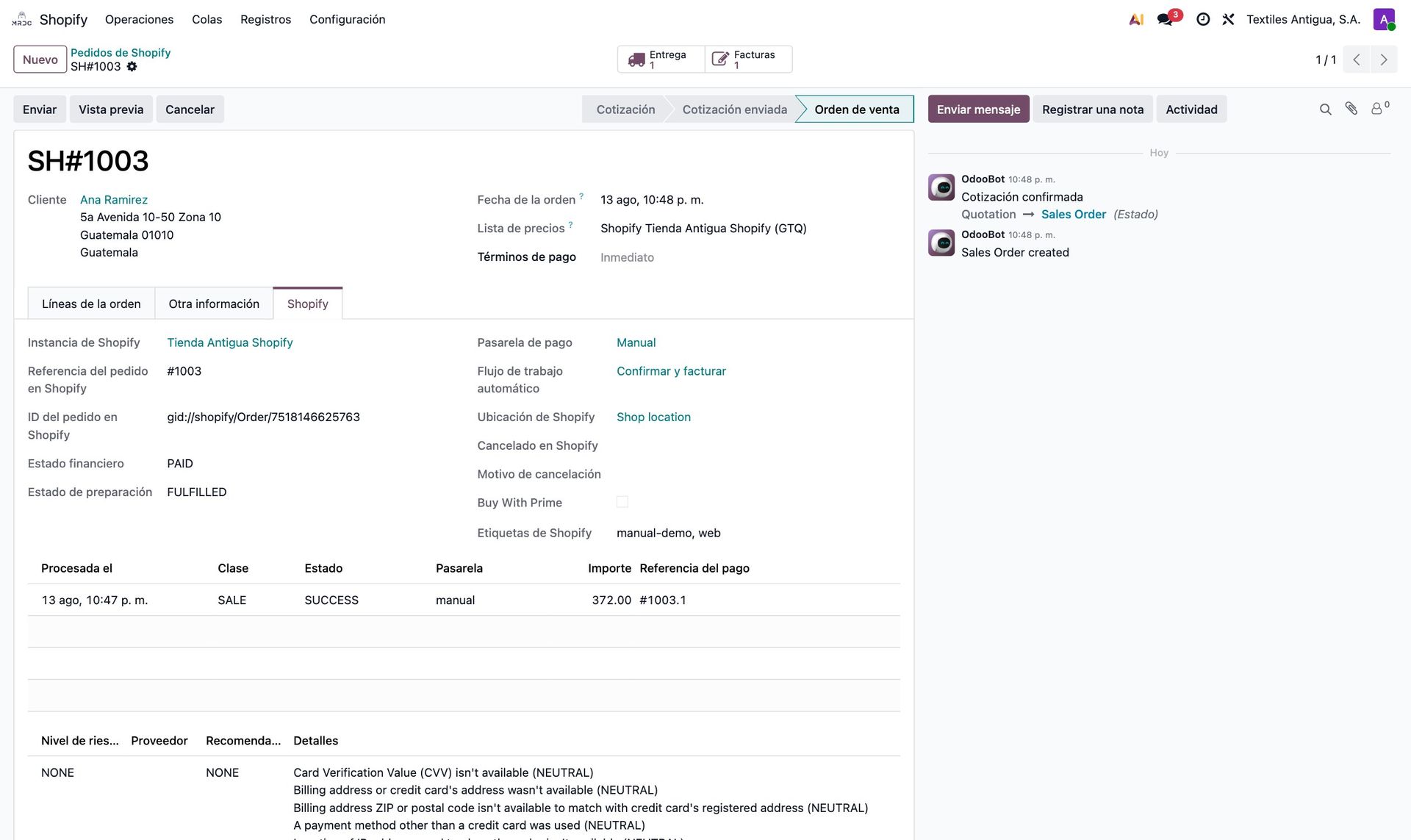This screenshot has width=1411, height=840.
Task: Select the Shopify tab
Action: click(x=308, y=304)
